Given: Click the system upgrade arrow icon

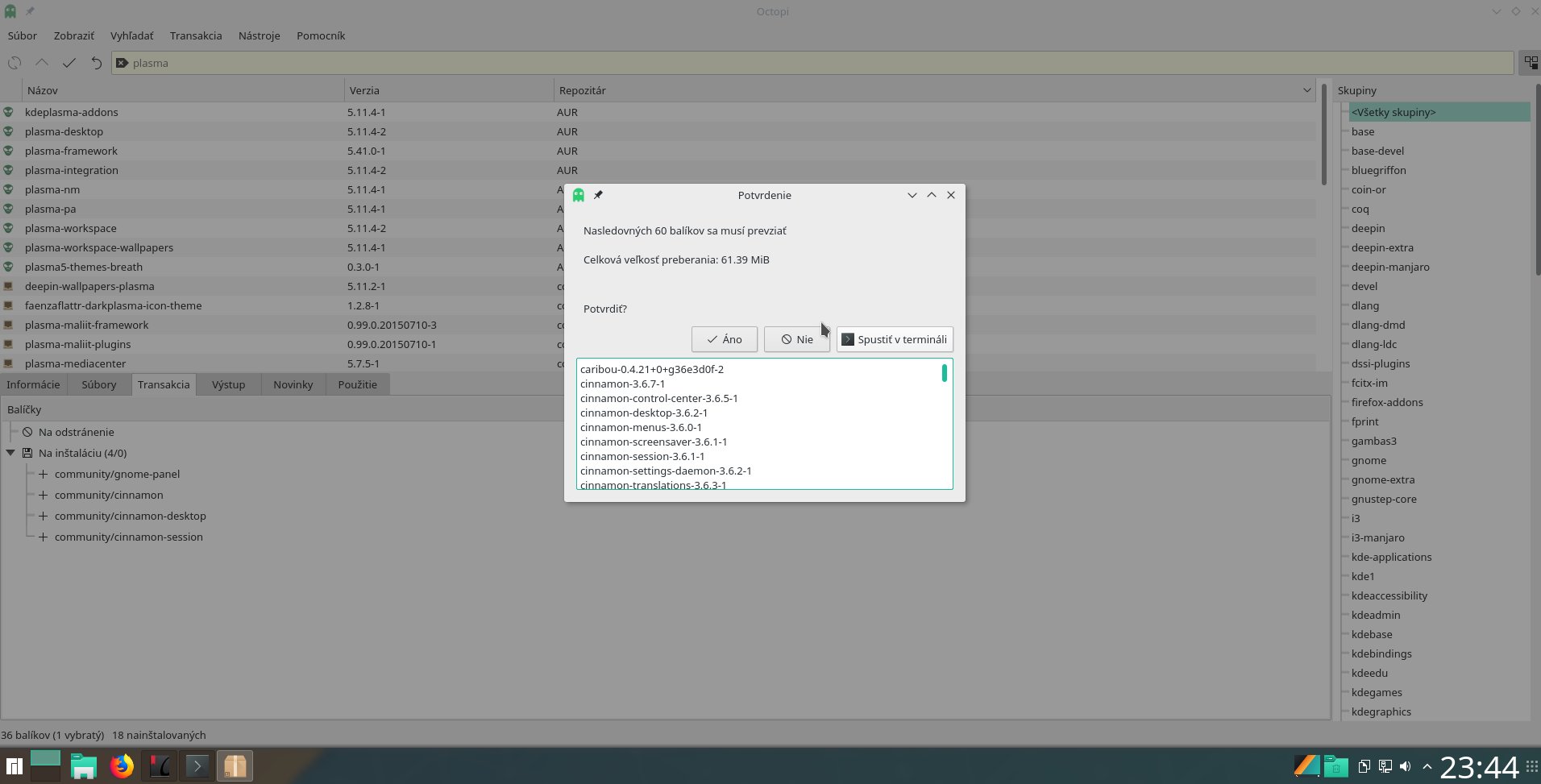Looking at the screenshot, I should [x=42, y=63].
